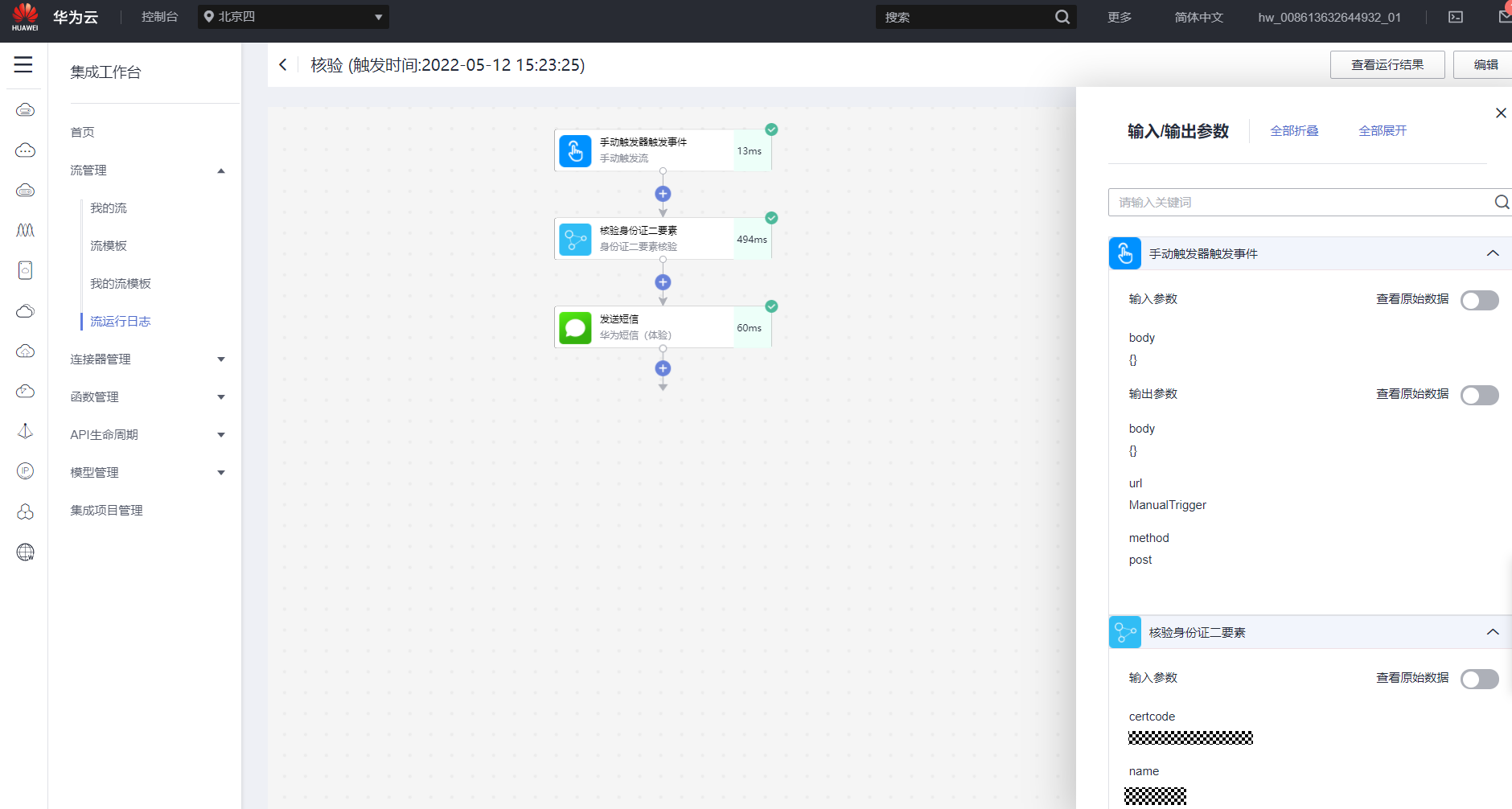Click the 查看运行结果 button
Viewport: 1512px width, 809px height.
[x=1387, y=64]
